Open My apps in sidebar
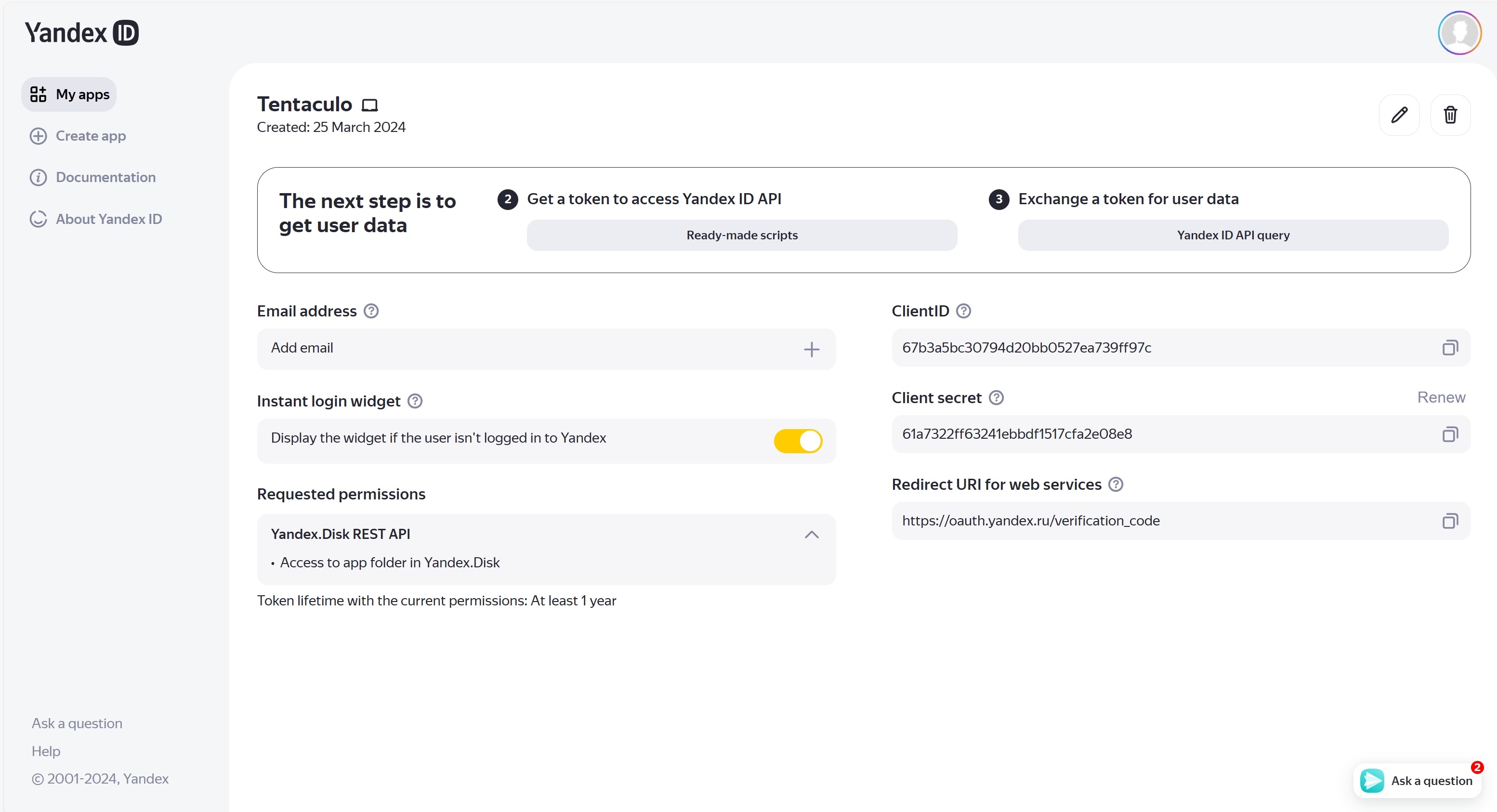The image size is (1497, 812). point(69,94)
